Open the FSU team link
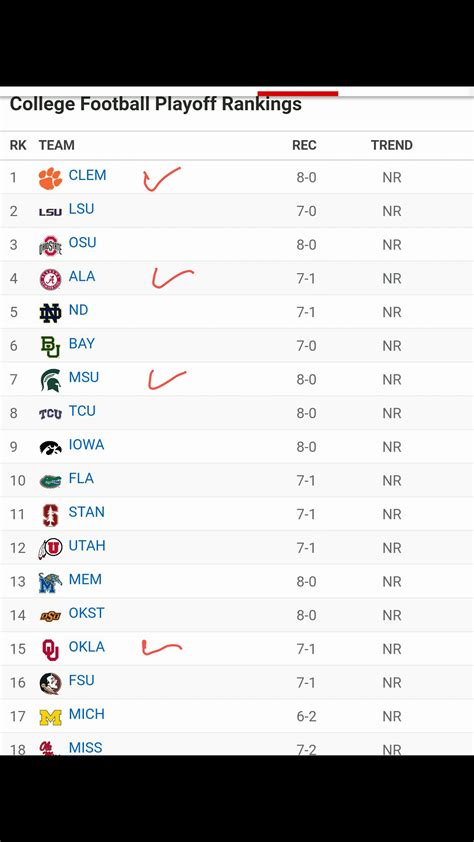Image resolution: width=474 pixels, height=842 pixels. tap(82, 680)
